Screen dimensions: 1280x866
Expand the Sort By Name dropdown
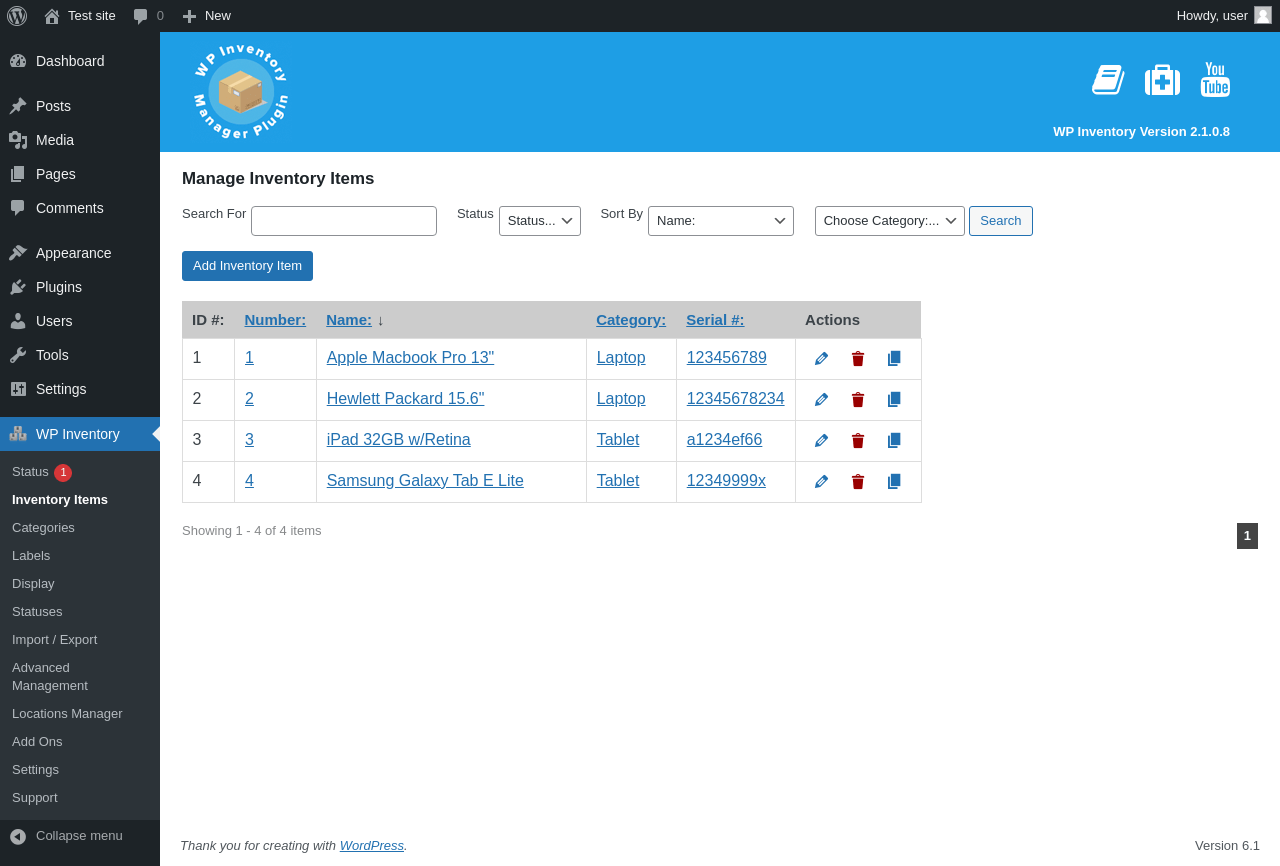point(720,221)
